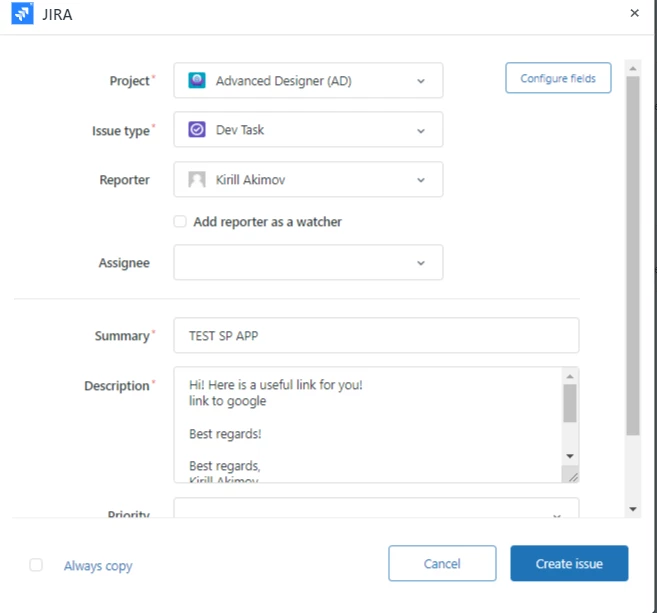
Task: Click the "link to google" text
Action: click(227, 401)
